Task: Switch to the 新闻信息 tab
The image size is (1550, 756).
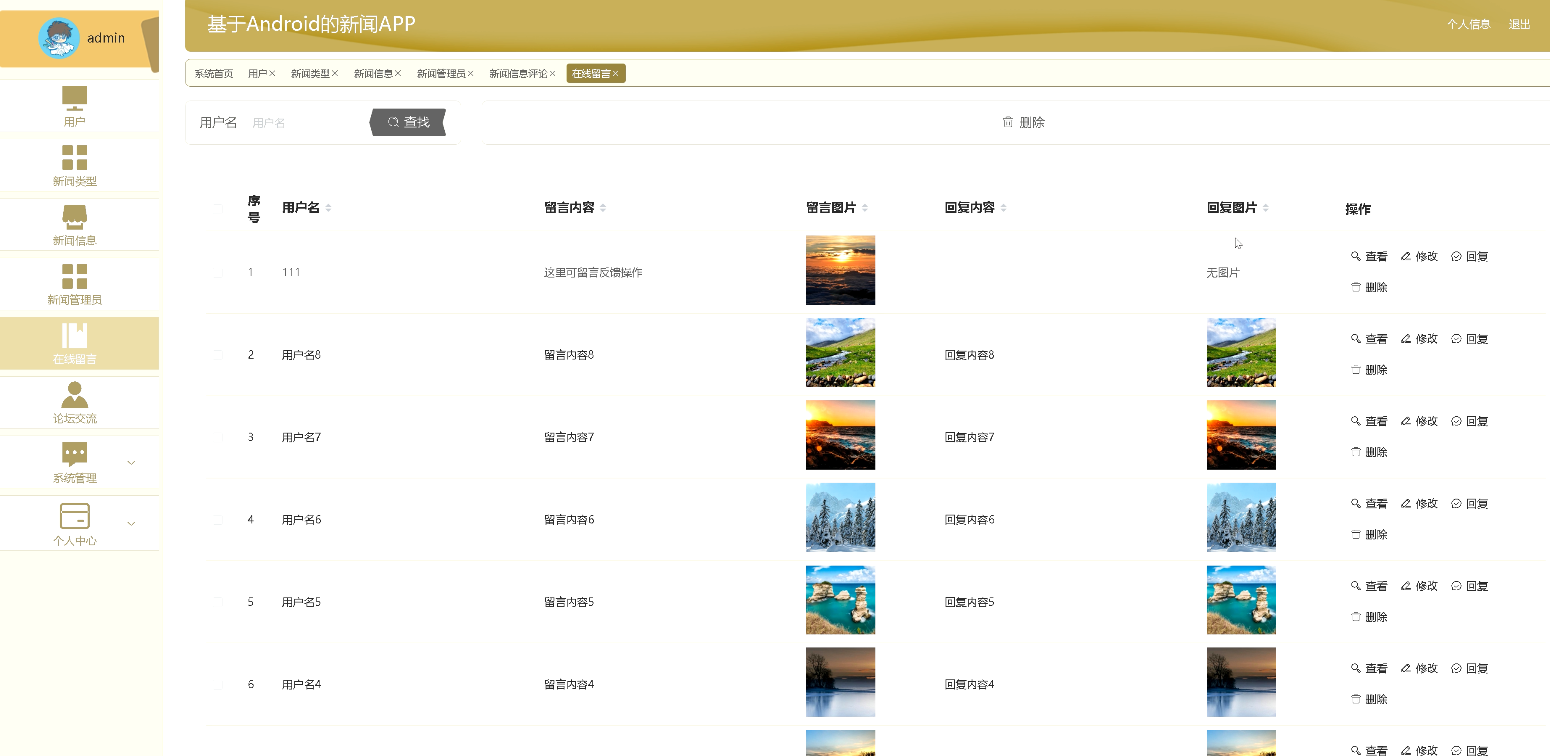Action: click(373, 74)
